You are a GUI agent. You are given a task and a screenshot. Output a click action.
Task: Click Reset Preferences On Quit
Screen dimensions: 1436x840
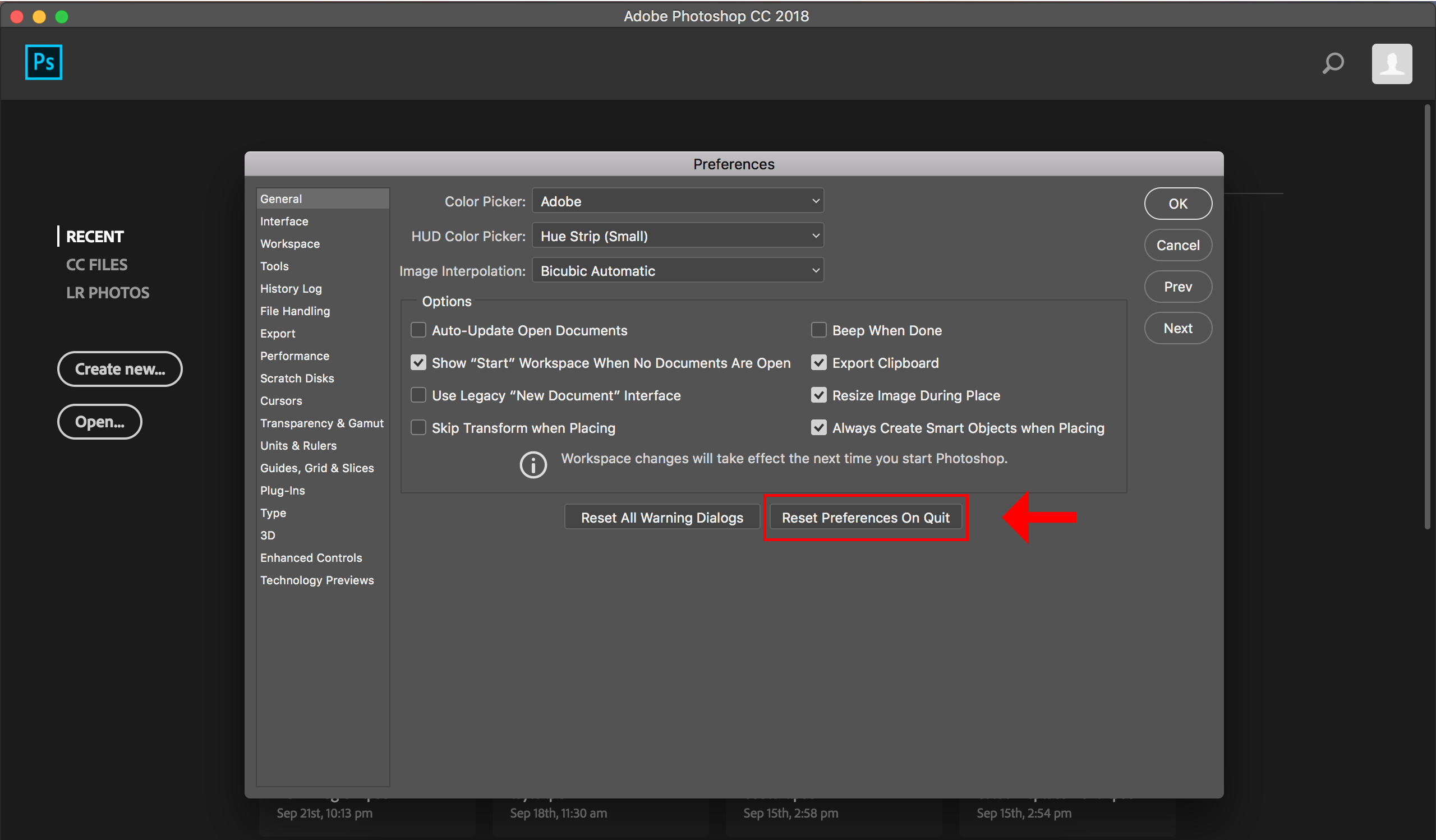[865, 517]
